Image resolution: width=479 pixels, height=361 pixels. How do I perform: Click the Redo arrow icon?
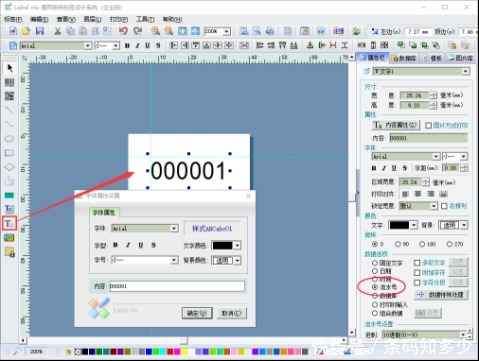(137, 31)
